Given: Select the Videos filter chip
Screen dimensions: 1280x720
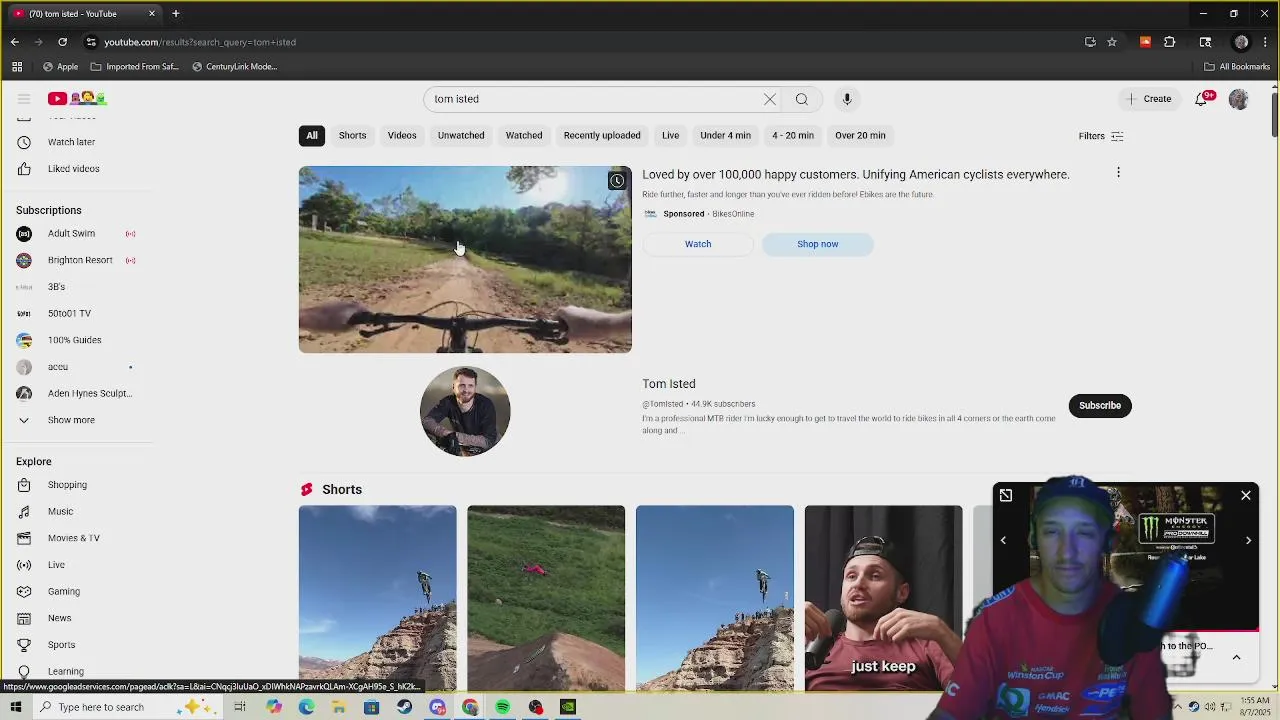Looking at the screenshot, I should click(402, 136).
